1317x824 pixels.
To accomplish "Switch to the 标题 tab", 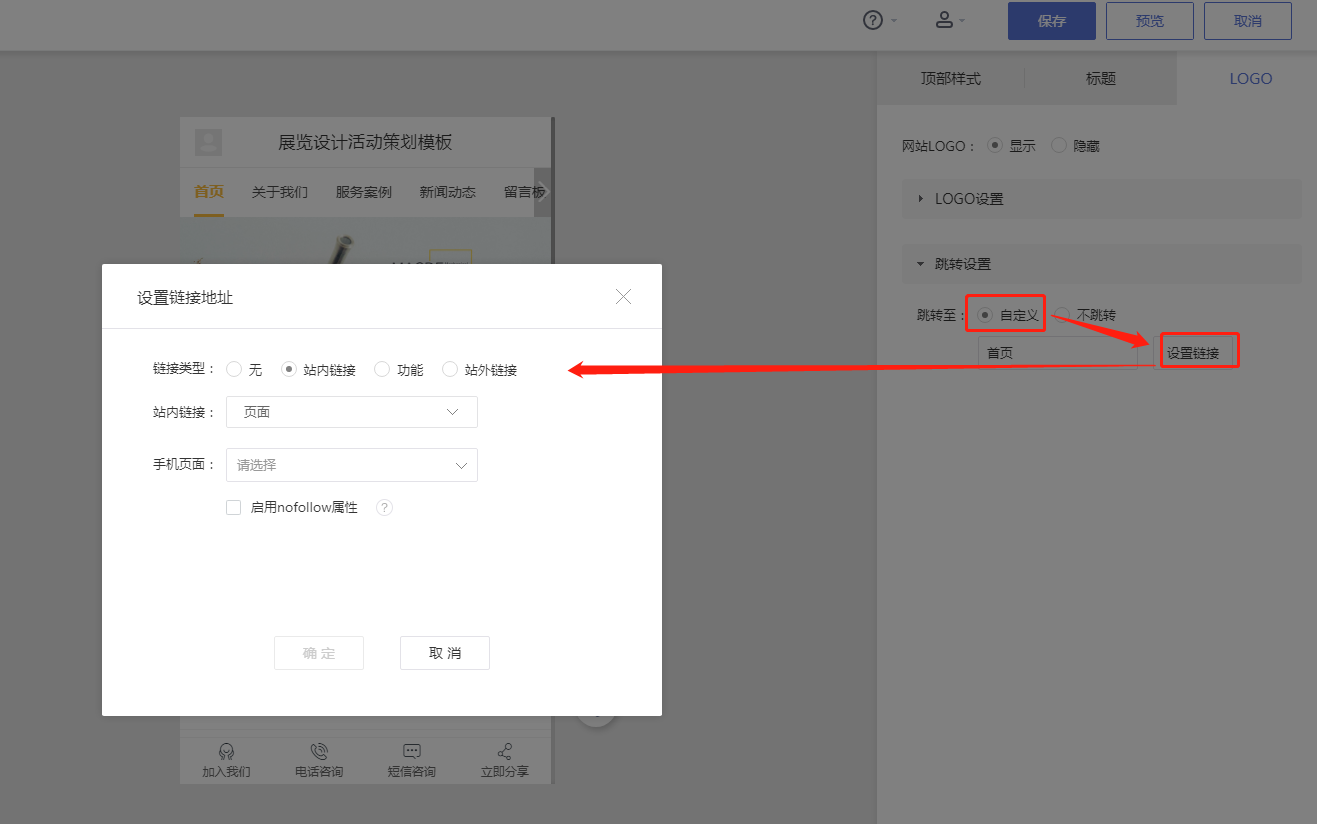I will [x=1101, y=78].
